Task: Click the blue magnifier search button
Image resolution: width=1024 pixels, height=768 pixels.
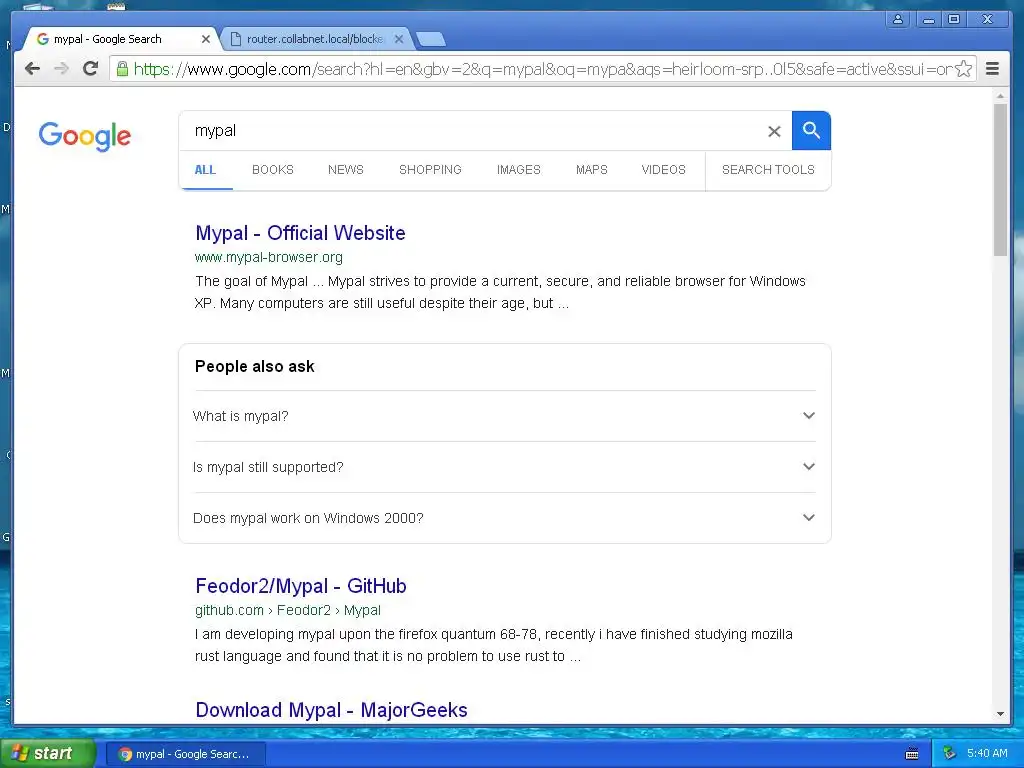Action: tap(811, 131)
